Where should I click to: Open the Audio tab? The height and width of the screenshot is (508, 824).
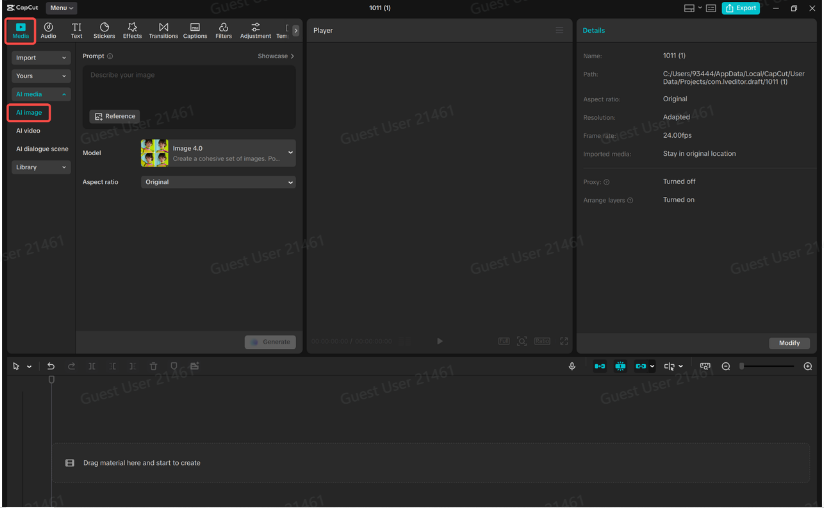point(48,30)
